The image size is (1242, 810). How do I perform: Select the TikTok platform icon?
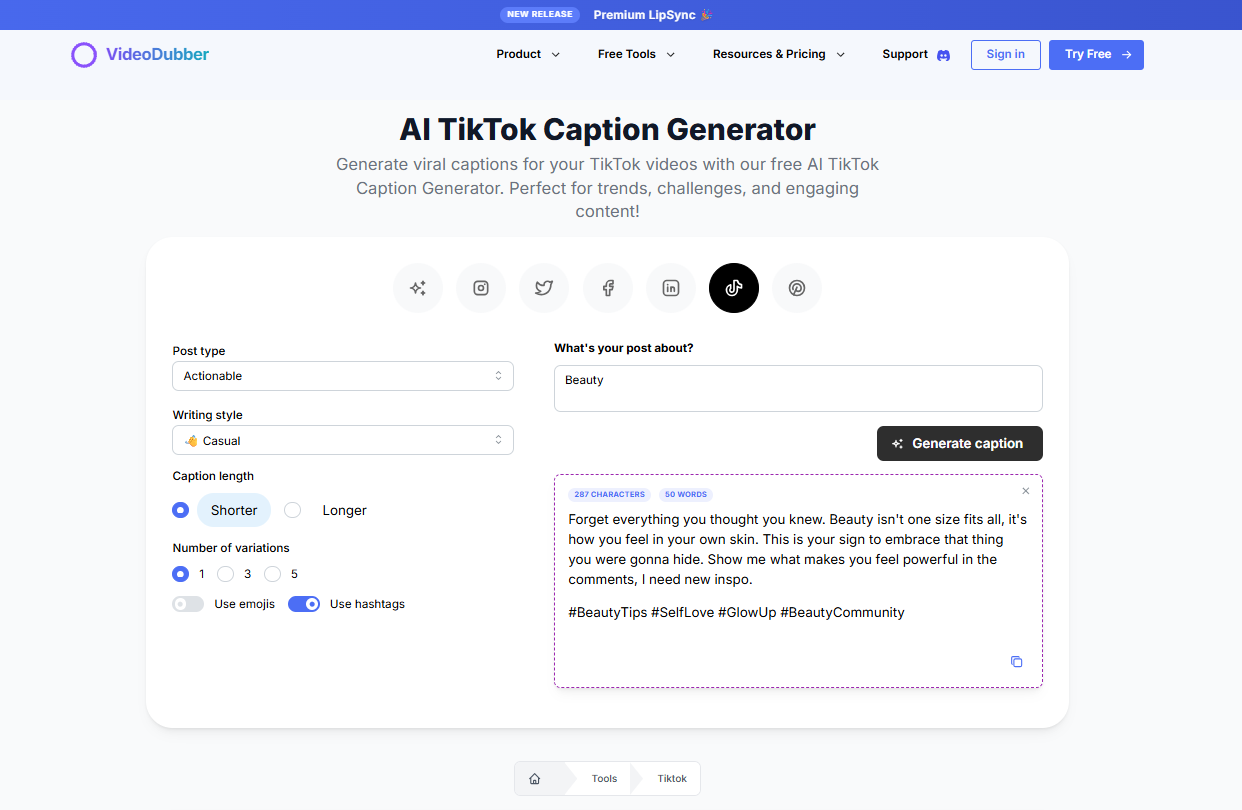tap(734, 288)
